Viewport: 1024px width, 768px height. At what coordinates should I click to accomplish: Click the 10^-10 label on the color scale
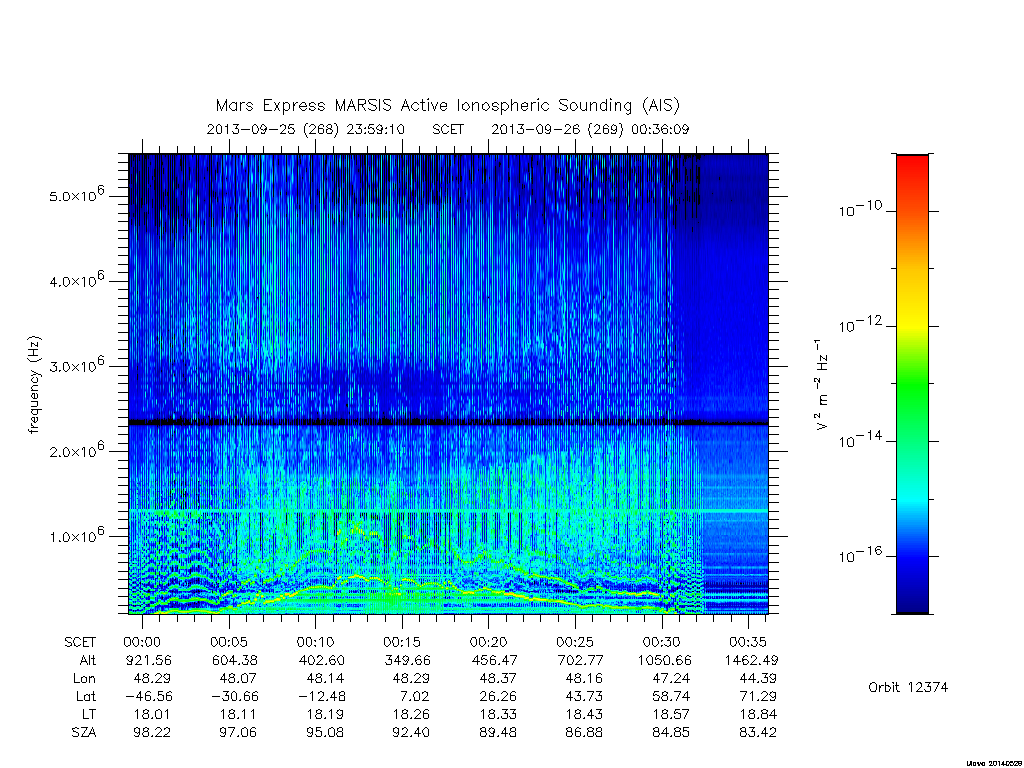click(x=861, y=209)
